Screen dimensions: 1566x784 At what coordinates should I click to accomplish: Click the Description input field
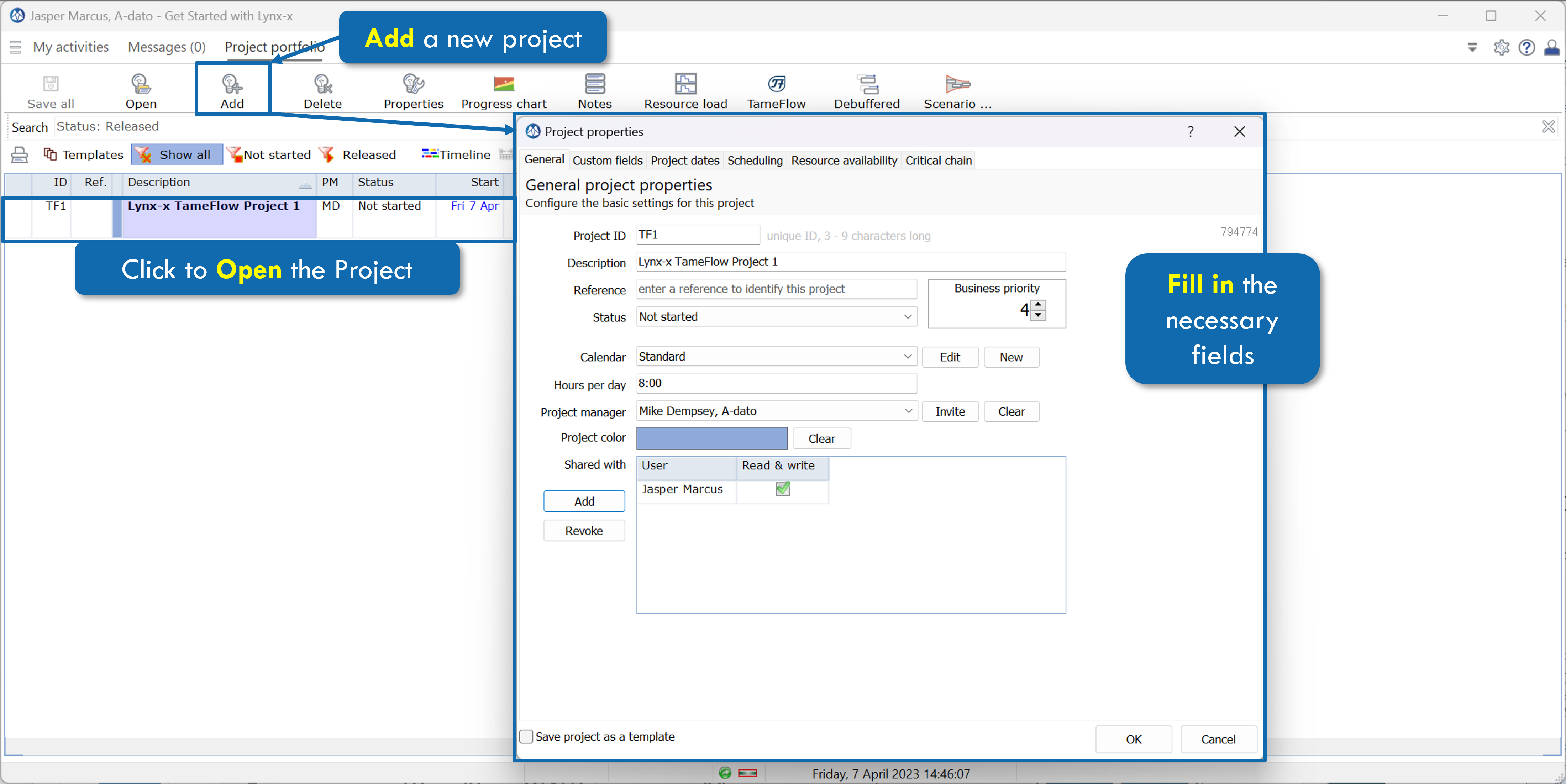(851, 262)
